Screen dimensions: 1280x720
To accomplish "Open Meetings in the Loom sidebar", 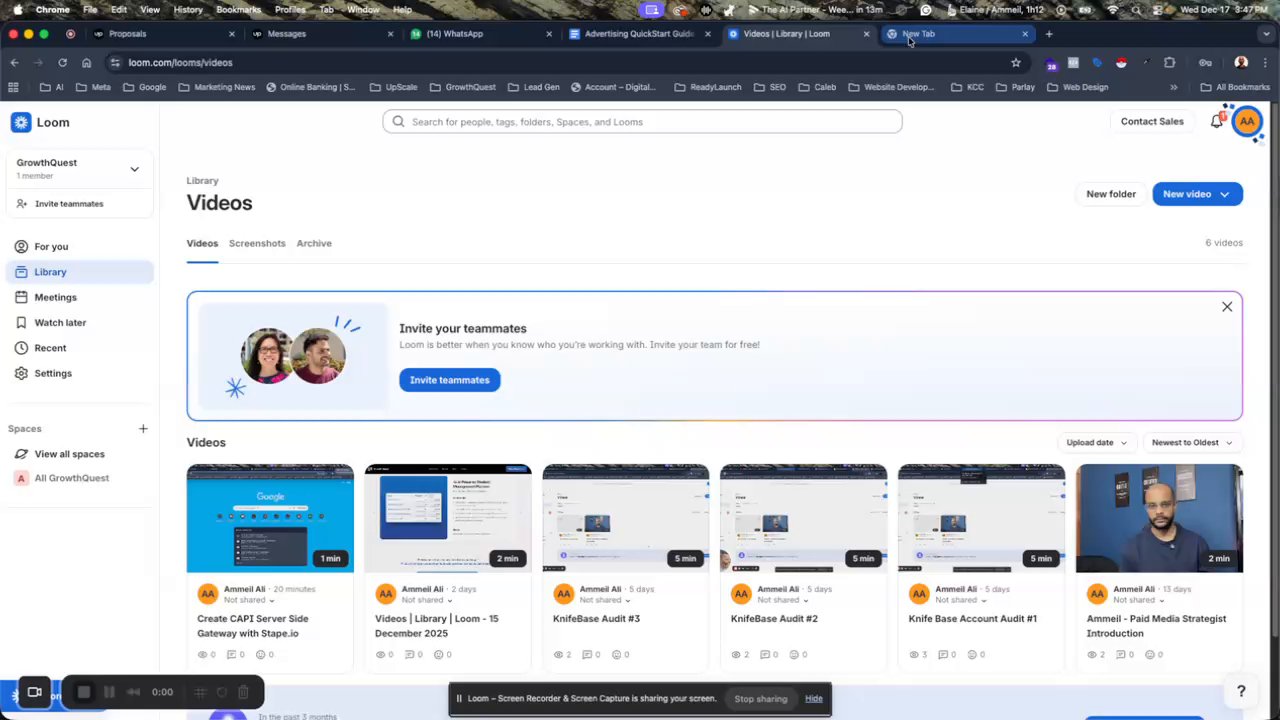I will 55,297.
